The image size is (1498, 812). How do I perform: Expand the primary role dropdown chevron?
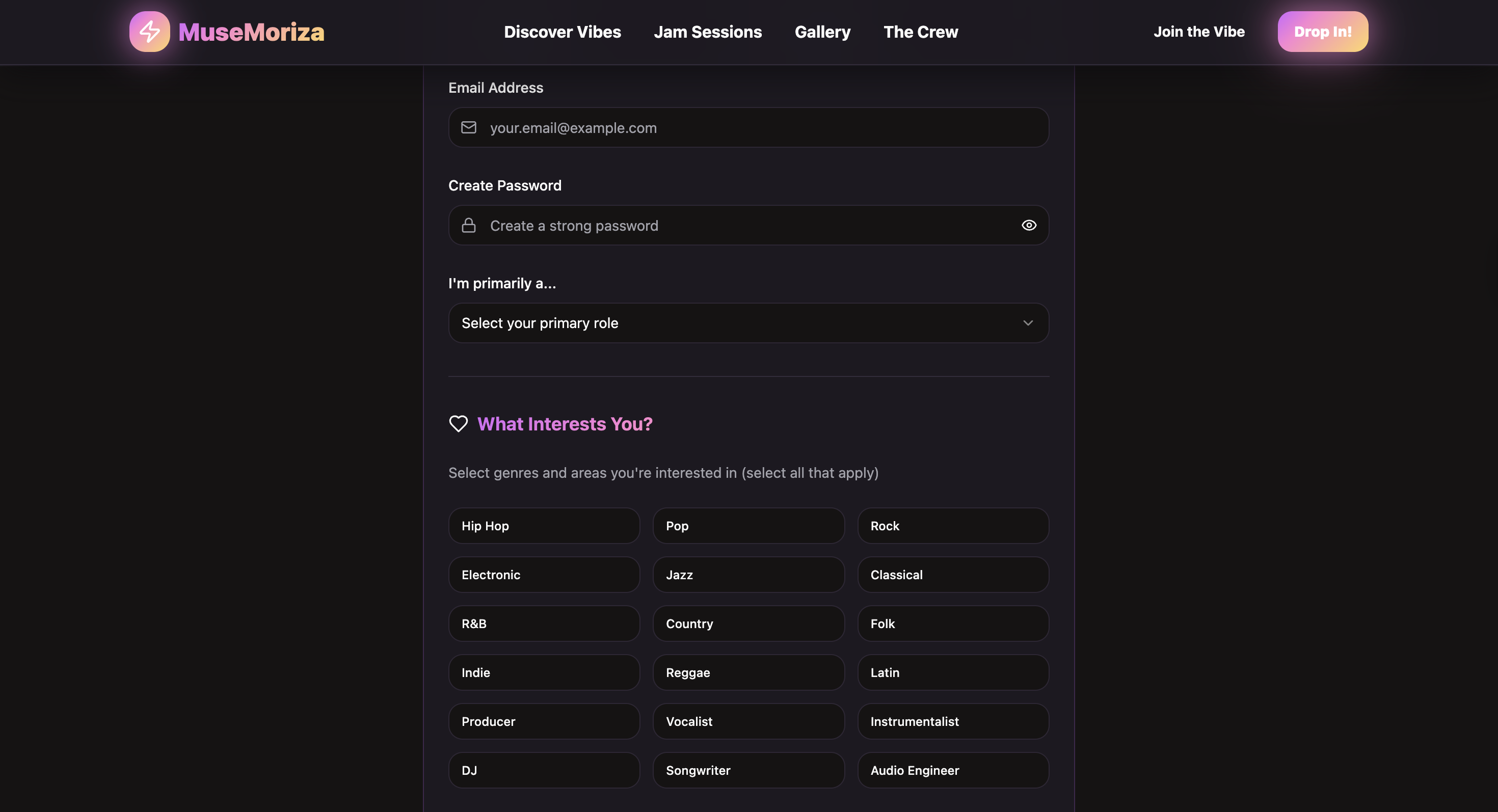pyautogui.click(x=1028, y=323)
